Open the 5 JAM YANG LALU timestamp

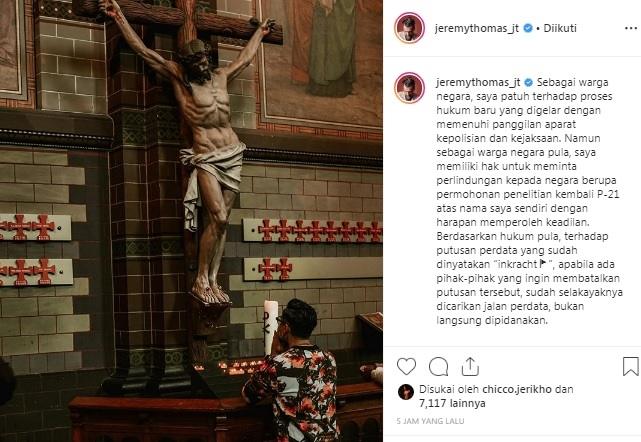pos(430,421)
